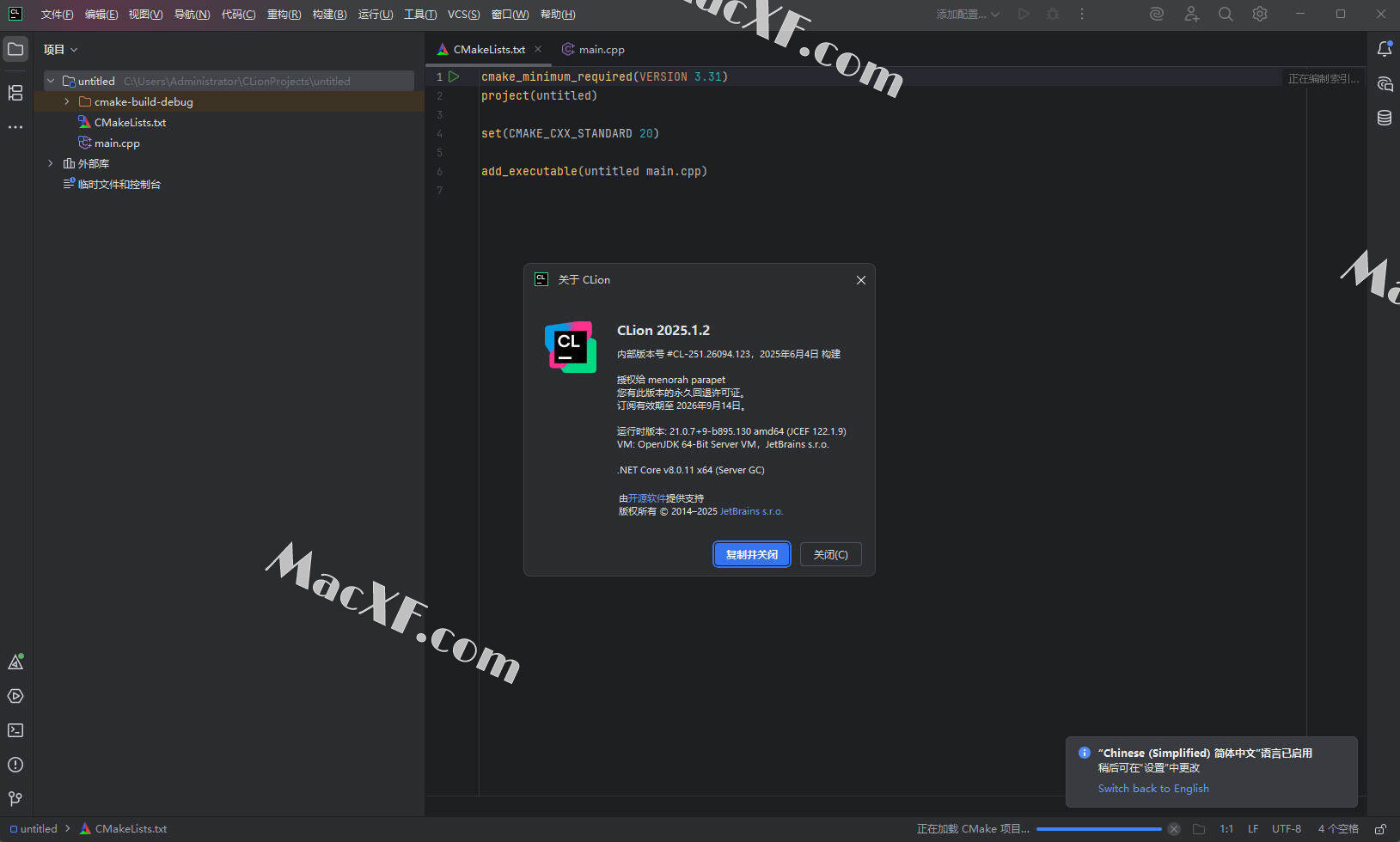Open the Navigate menu
The height and width of the screenshot is (842, 1400).
pyautogui.click(x=192, y=14)
